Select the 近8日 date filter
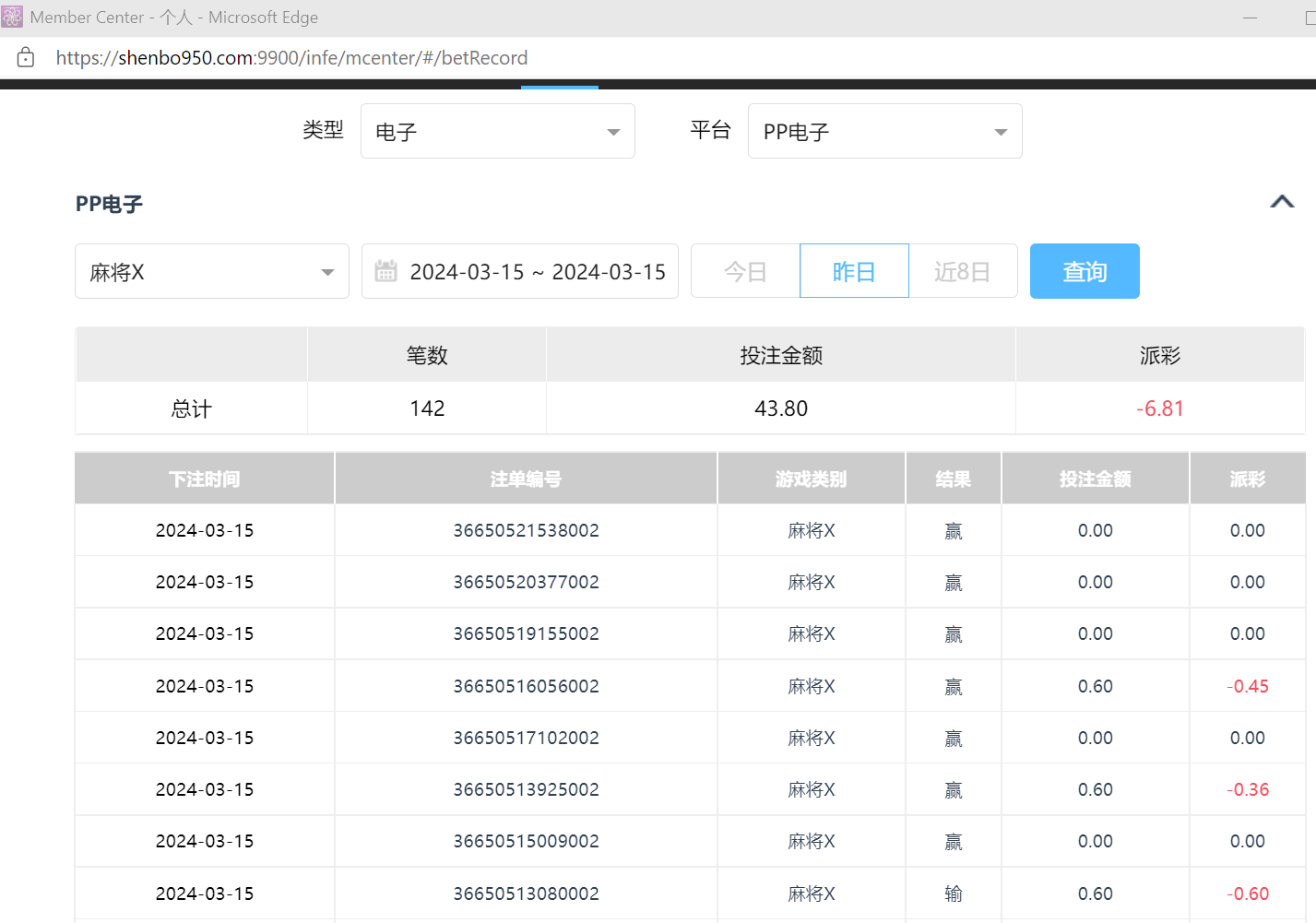Screen dimensions: 1316x923 tap(963, 271)
